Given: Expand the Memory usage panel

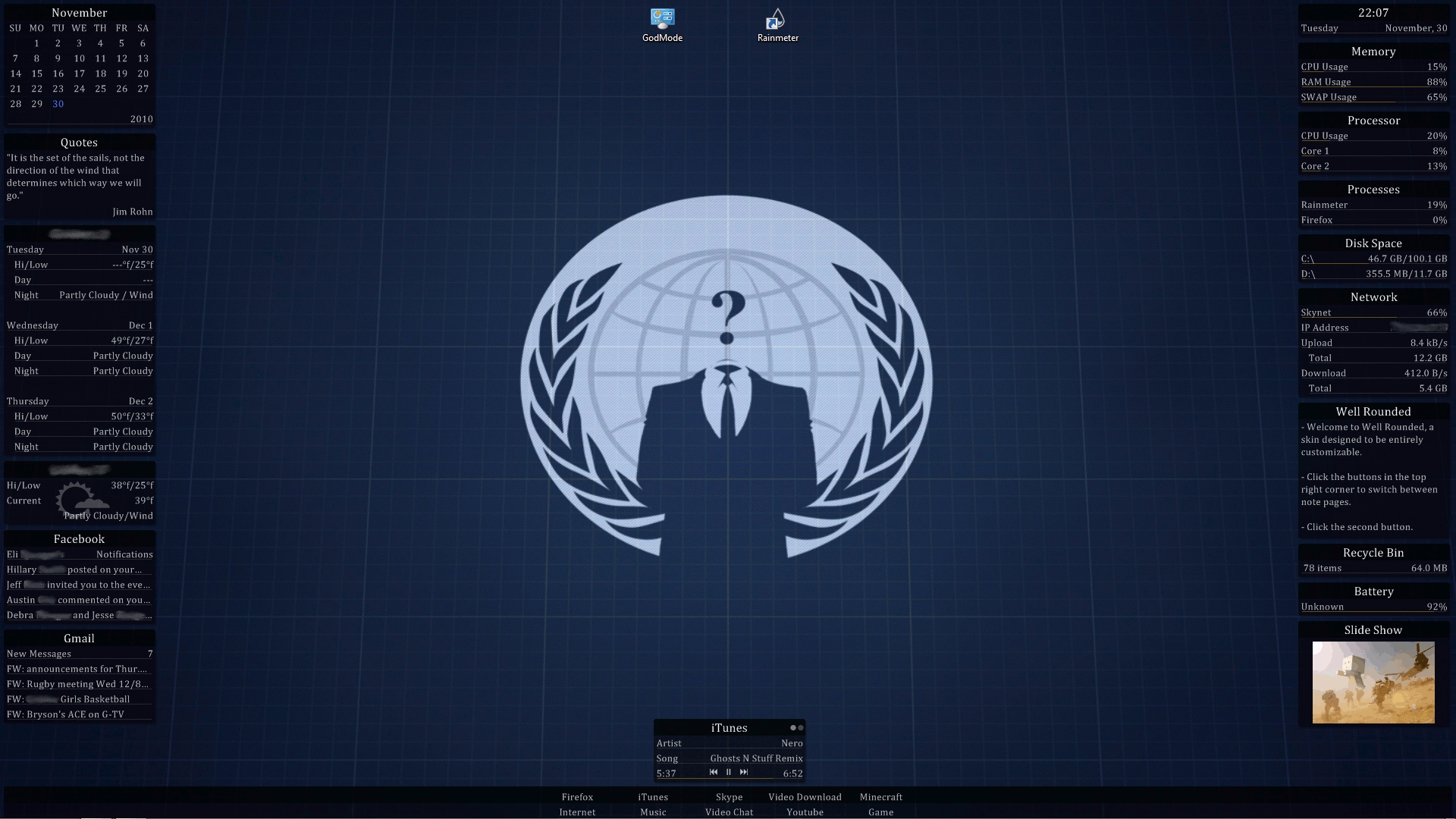Looking at the screenshot, I should point(1373,50).
